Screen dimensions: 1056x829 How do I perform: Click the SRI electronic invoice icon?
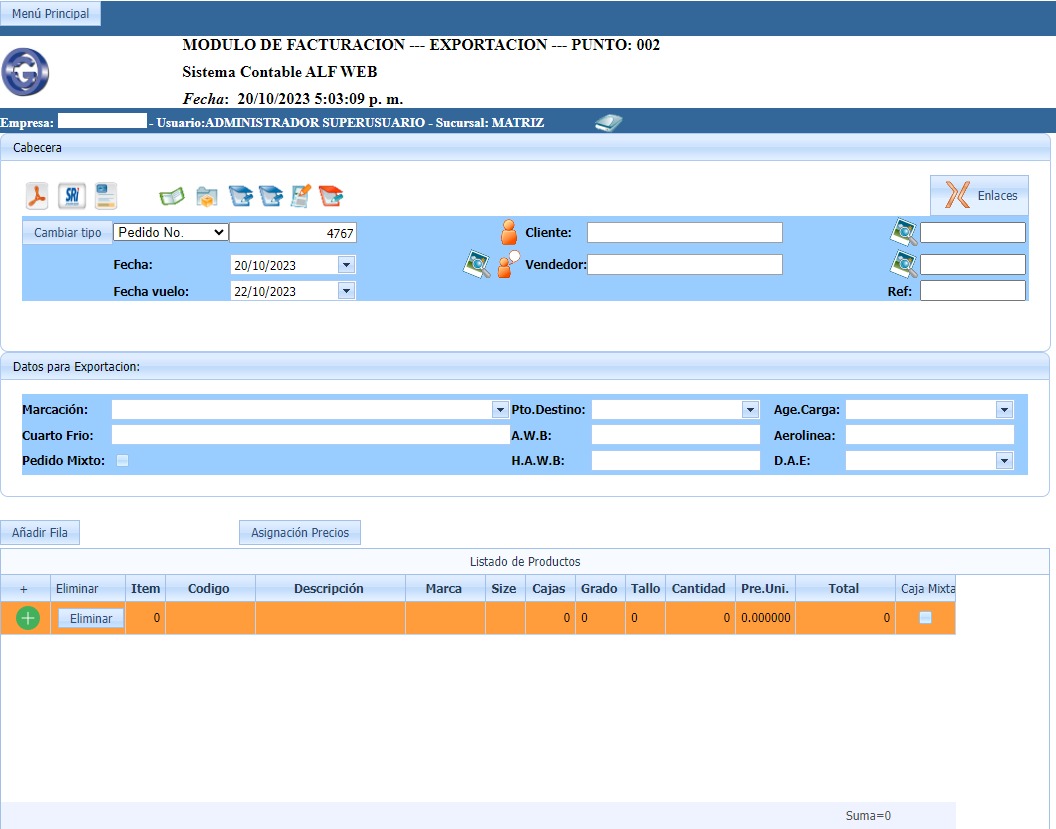click(72, 195)
